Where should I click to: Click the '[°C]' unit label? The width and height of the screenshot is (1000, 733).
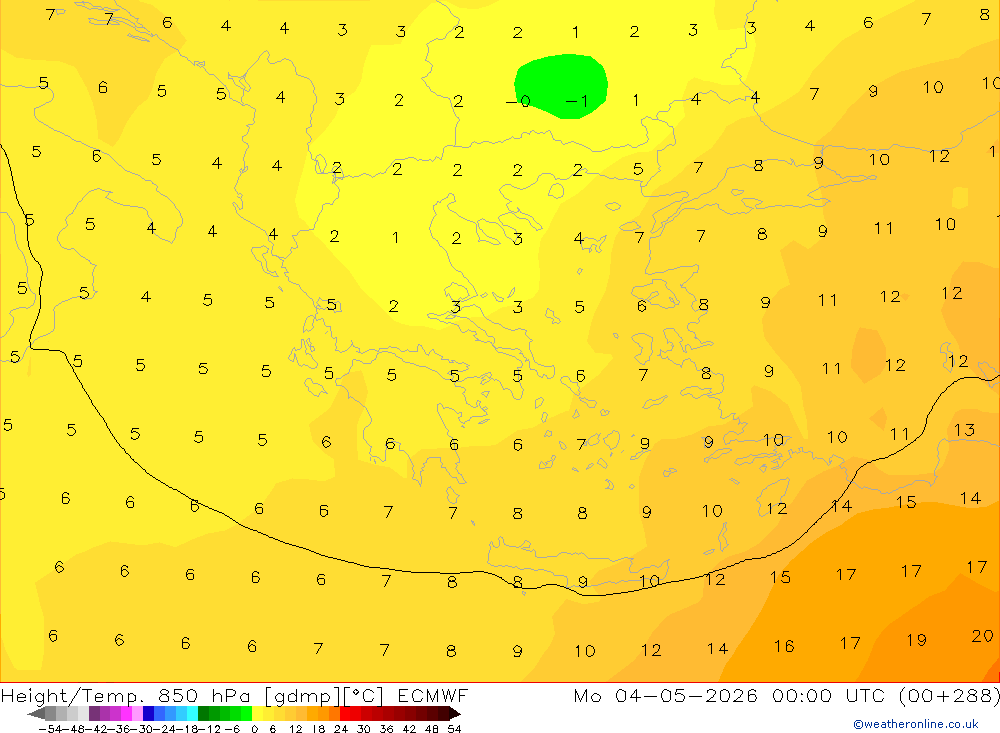(x=362, y=695)
